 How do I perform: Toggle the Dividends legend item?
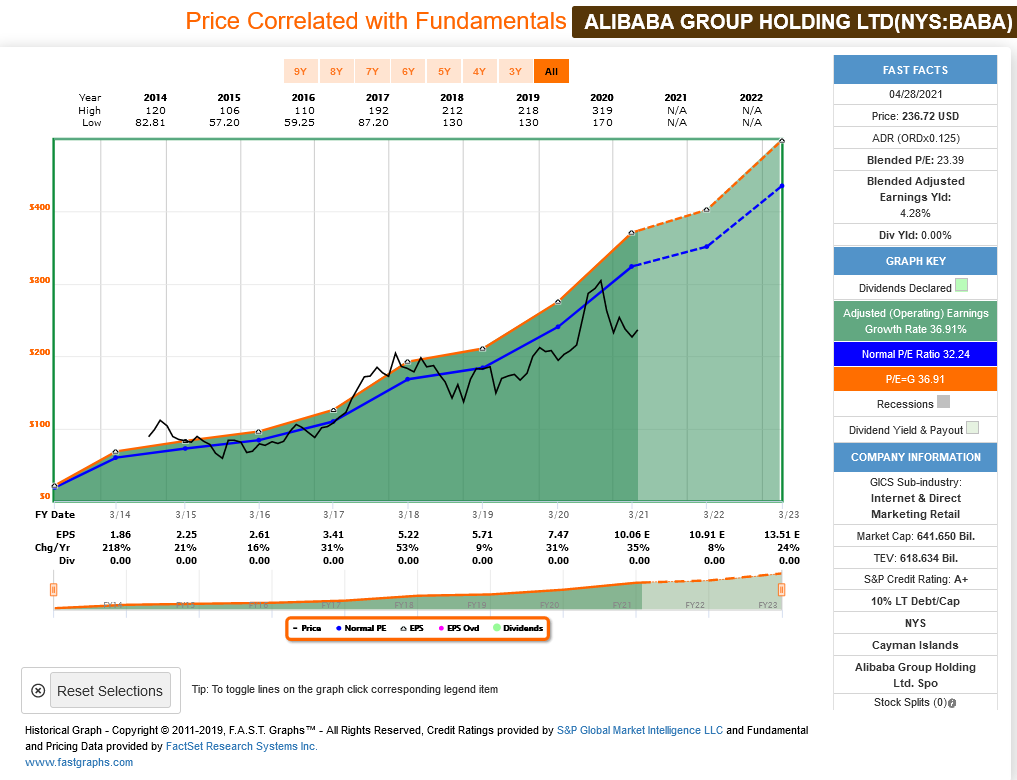click(x=518, y=628)
